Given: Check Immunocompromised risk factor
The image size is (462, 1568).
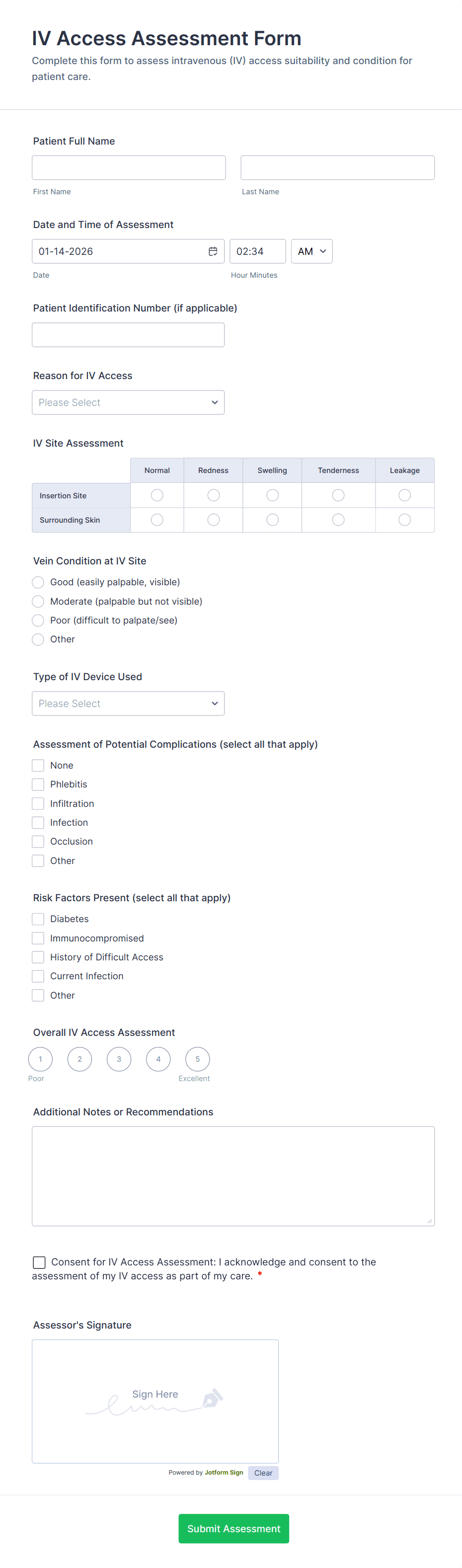Looking at the screenshot, I should (38, 938).
